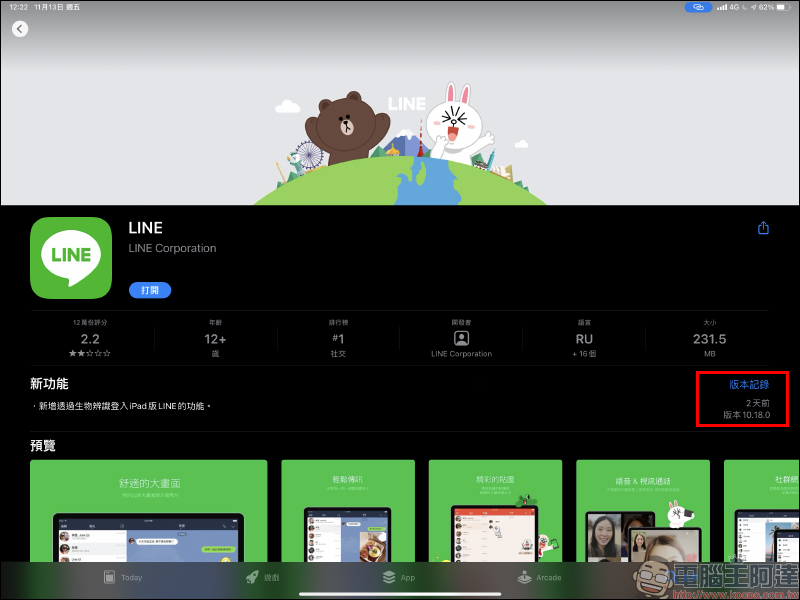Open the 輕鬆傳訊 preview screenshot
The image size is (800, 600).
[345, 510]
